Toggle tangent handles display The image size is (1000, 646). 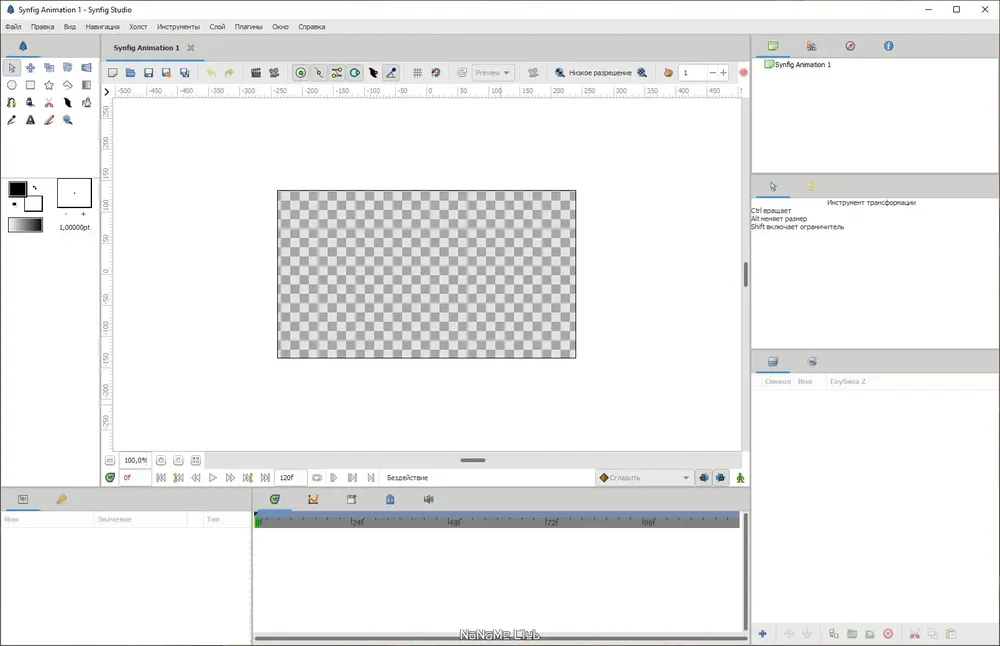tap(337, 73)
